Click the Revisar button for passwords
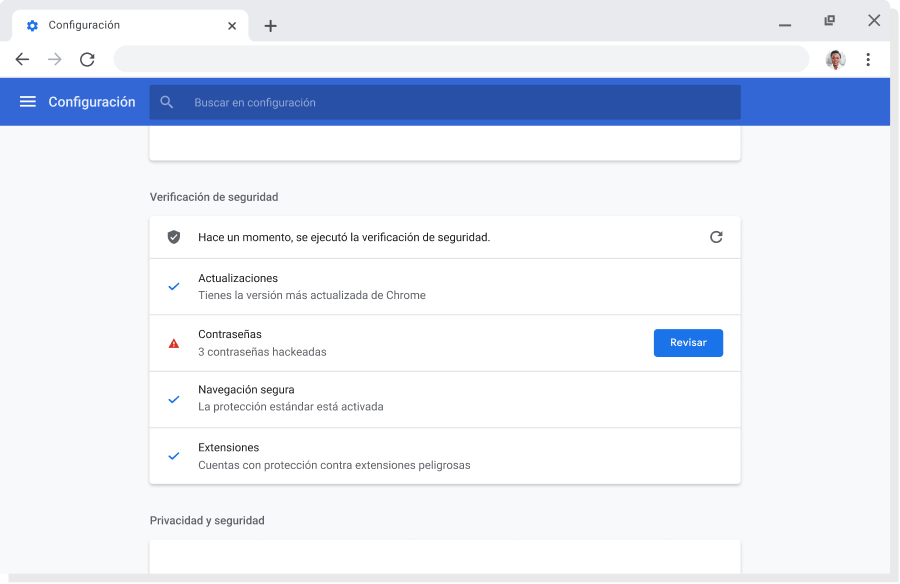 pos(688,343)
